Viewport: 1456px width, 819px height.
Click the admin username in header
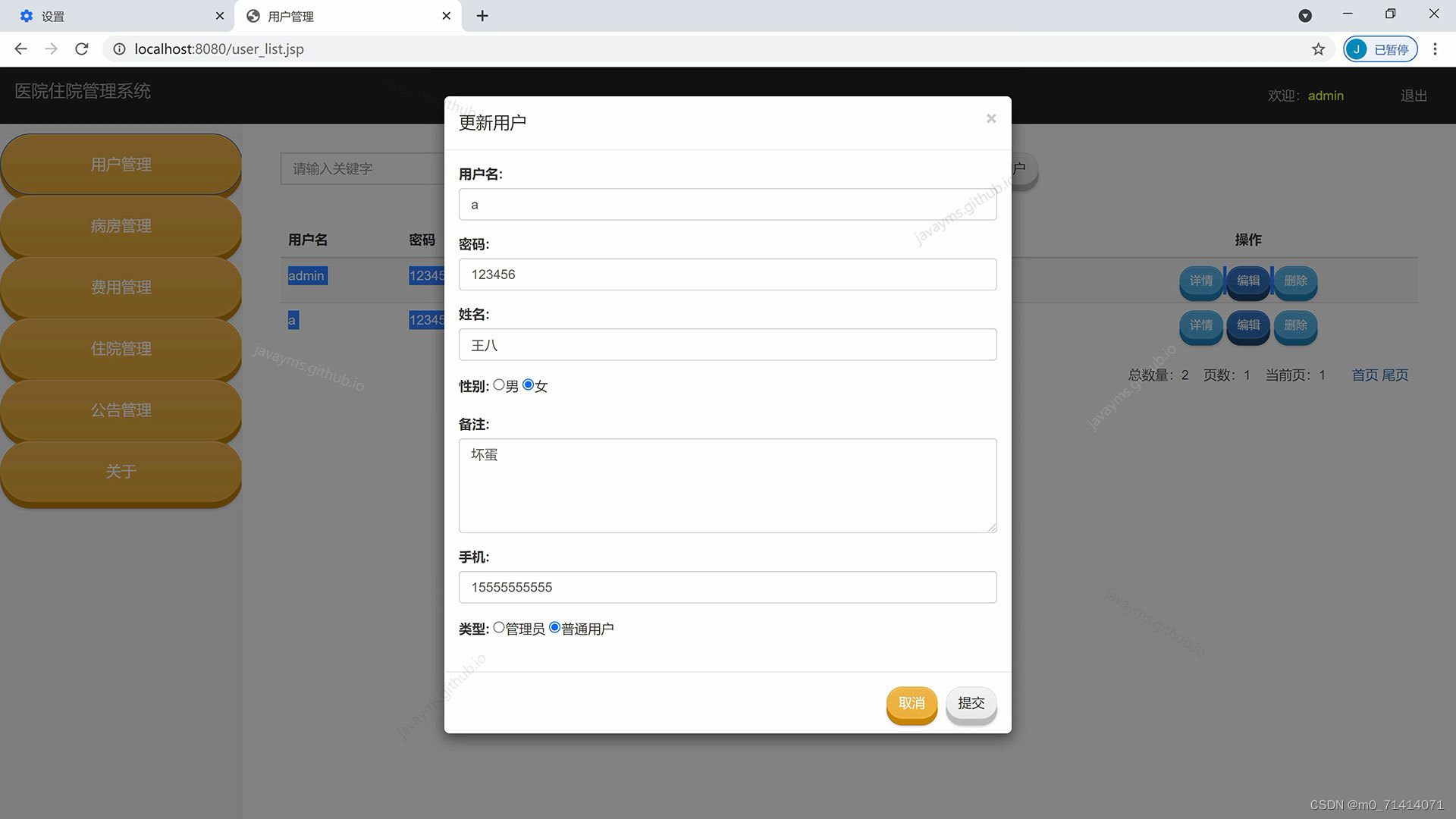click(1326, 96)
